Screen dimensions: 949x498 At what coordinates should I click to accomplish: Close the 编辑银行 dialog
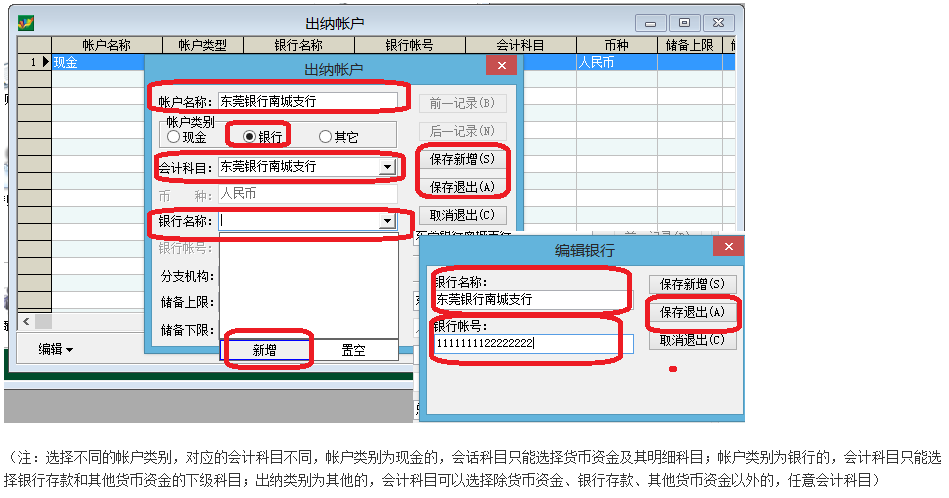[729, 246]
